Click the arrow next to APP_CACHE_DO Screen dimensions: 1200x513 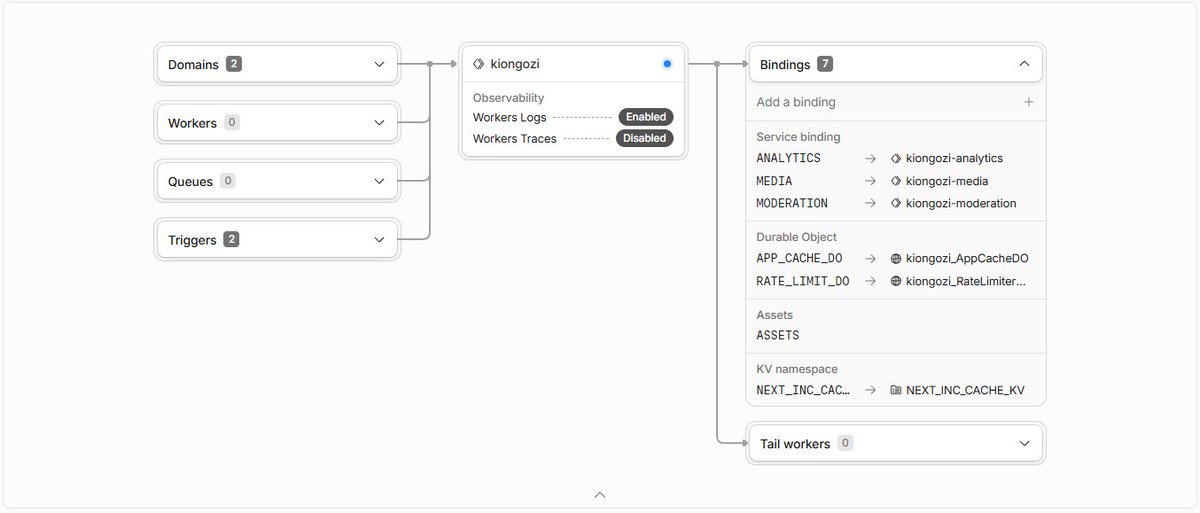coord(870,258)
